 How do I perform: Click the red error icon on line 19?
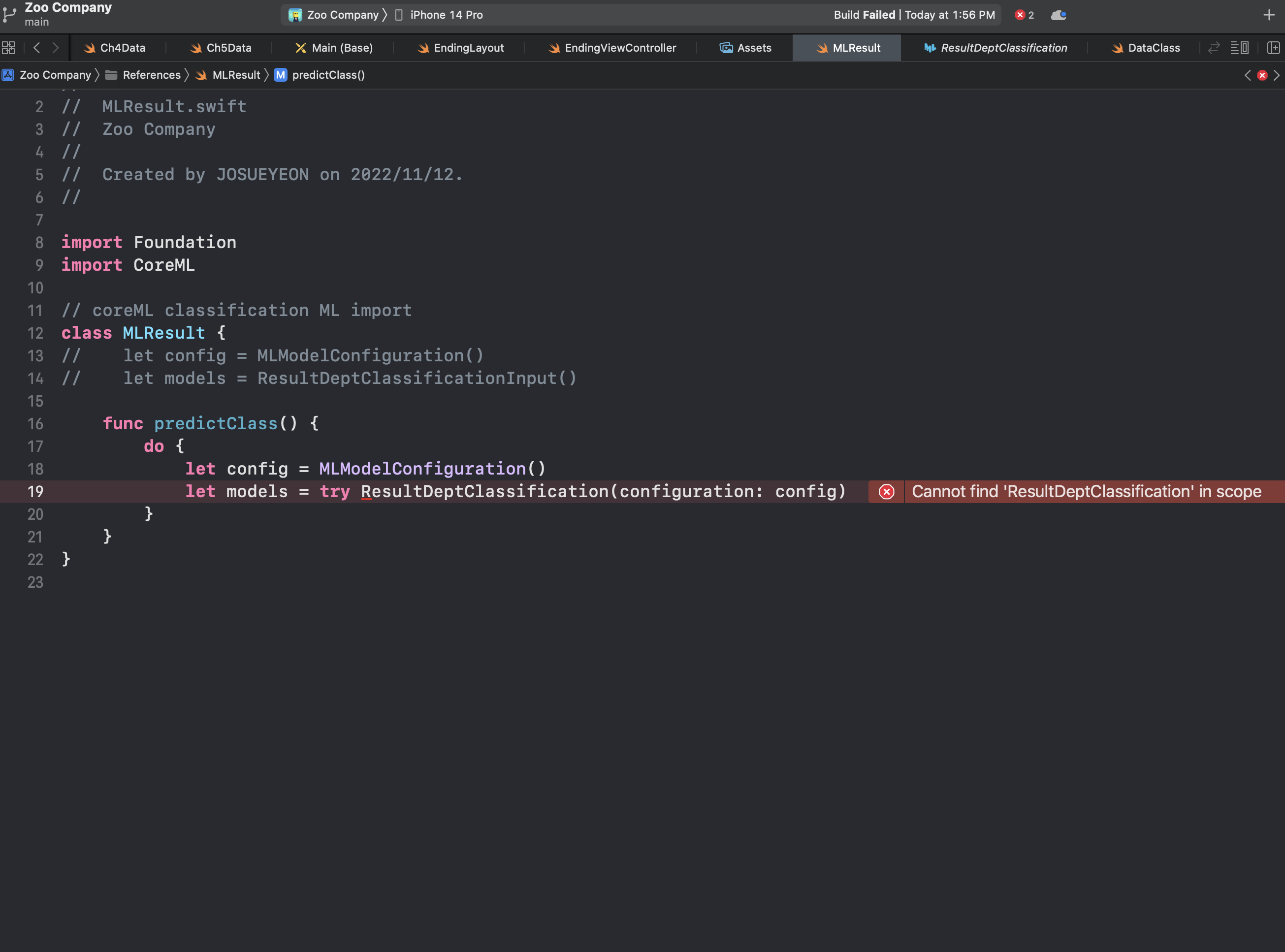point(886,492)
